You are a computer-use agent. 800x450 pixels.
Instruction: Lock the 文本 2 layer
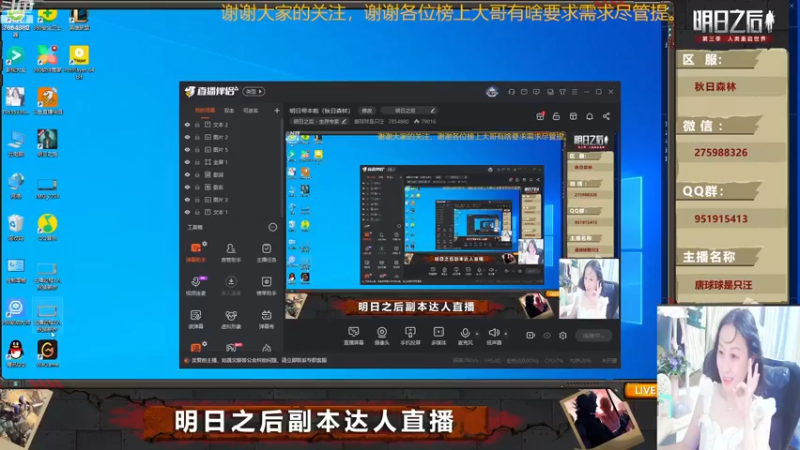(x=197, y=124)
